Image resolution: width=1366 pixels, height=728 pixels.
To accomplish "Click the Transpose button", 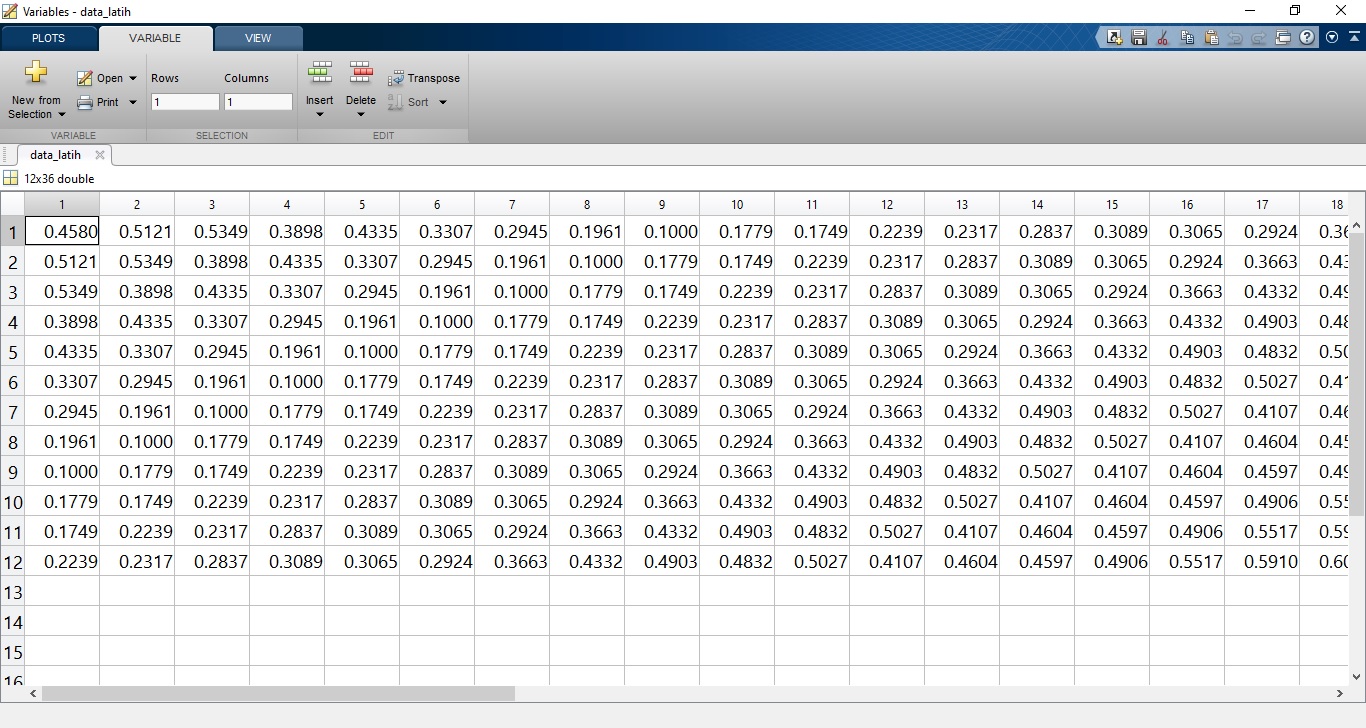I will pyautogui.click(x=424, y=78).
